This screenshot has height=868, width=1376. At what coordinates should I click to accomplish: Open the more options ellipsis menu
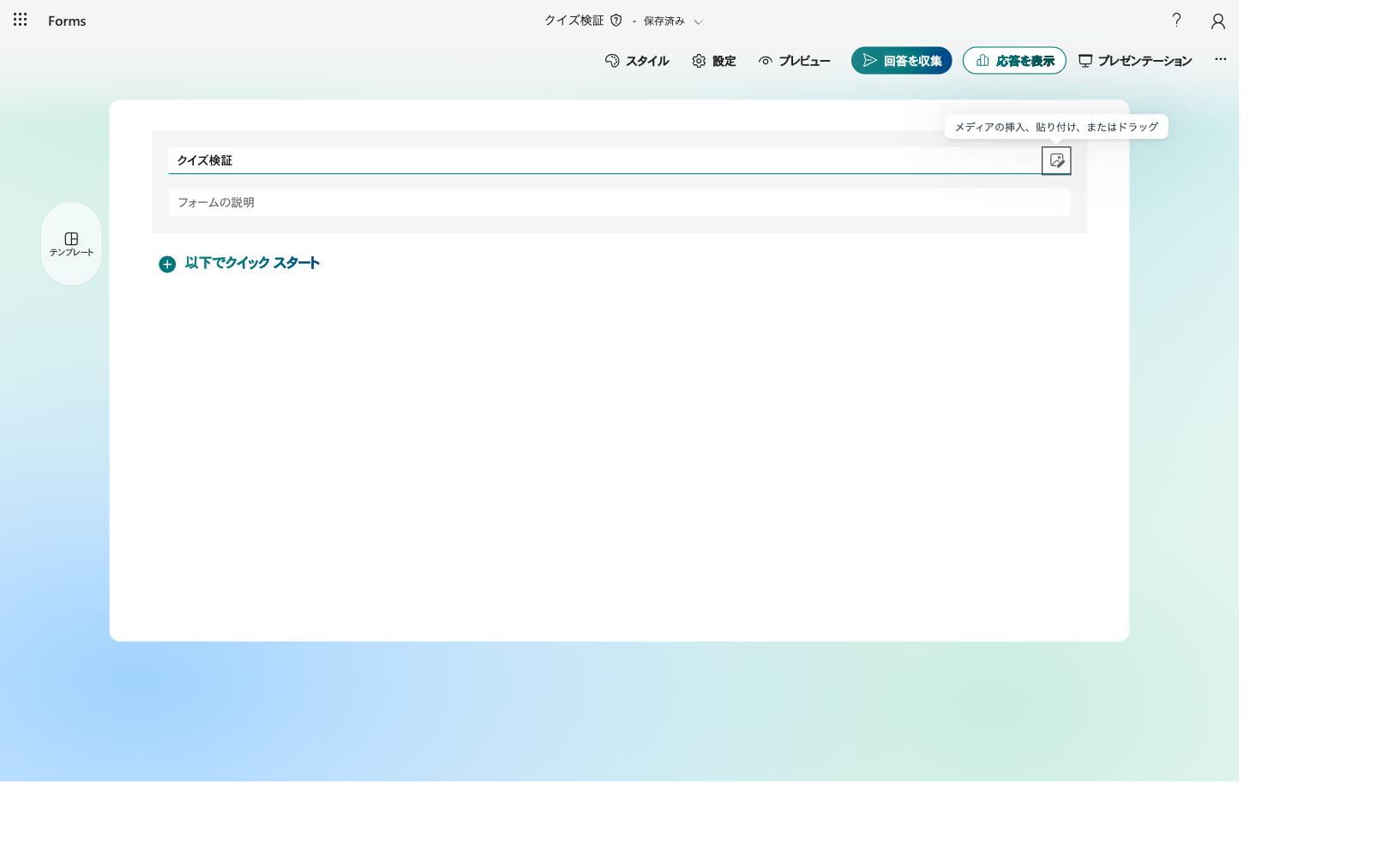coord(1221,59)
